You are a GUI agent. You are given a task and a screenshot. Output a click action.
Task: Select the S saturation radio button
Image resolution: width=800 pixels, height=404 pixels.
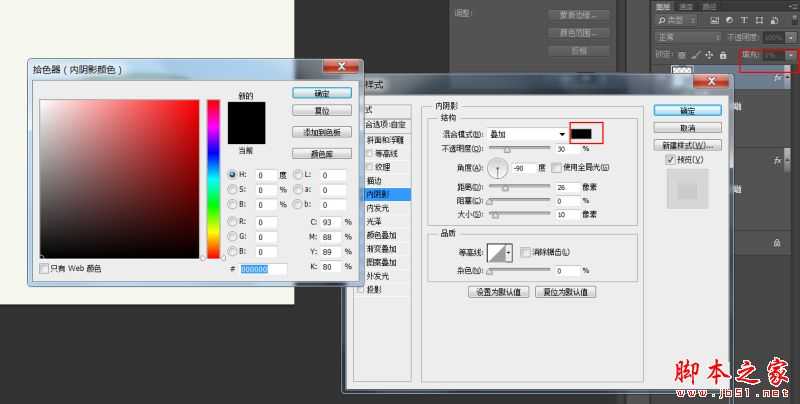234,189
